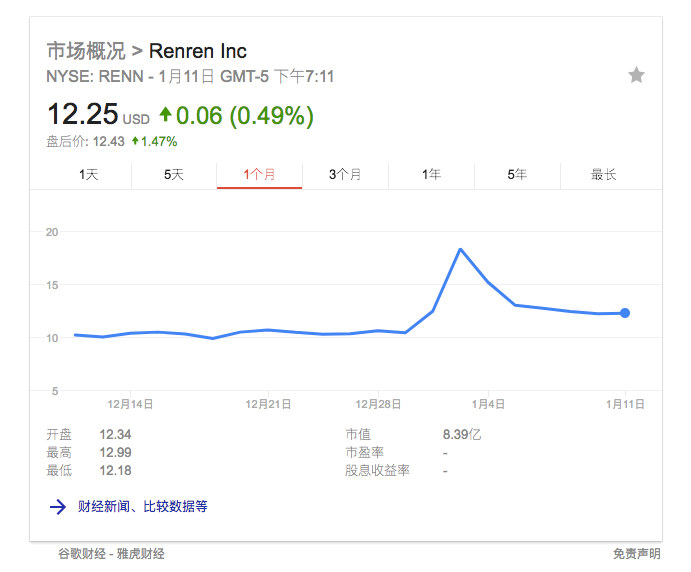This screenshot has width=691, height=572.
Task: Click the 开盘 value 12.34
Action: [115, 435]
